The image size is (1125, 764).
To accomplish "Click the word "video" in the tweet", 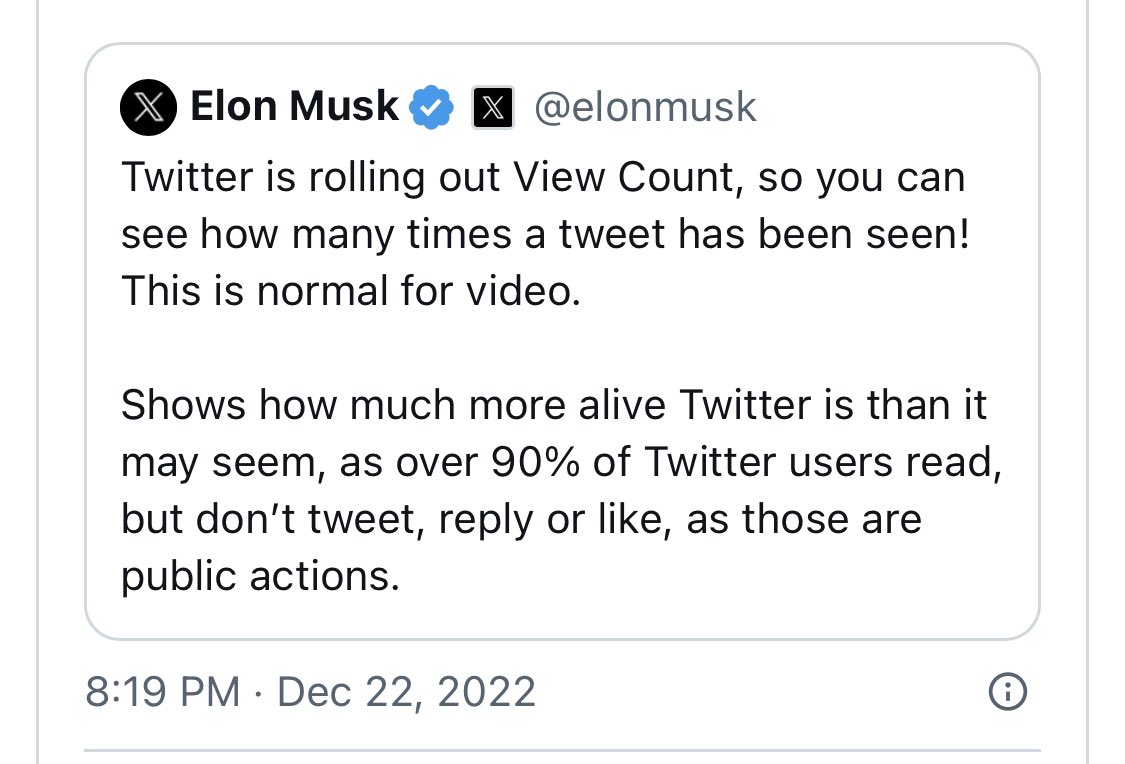I will click(x=524, y=291).
